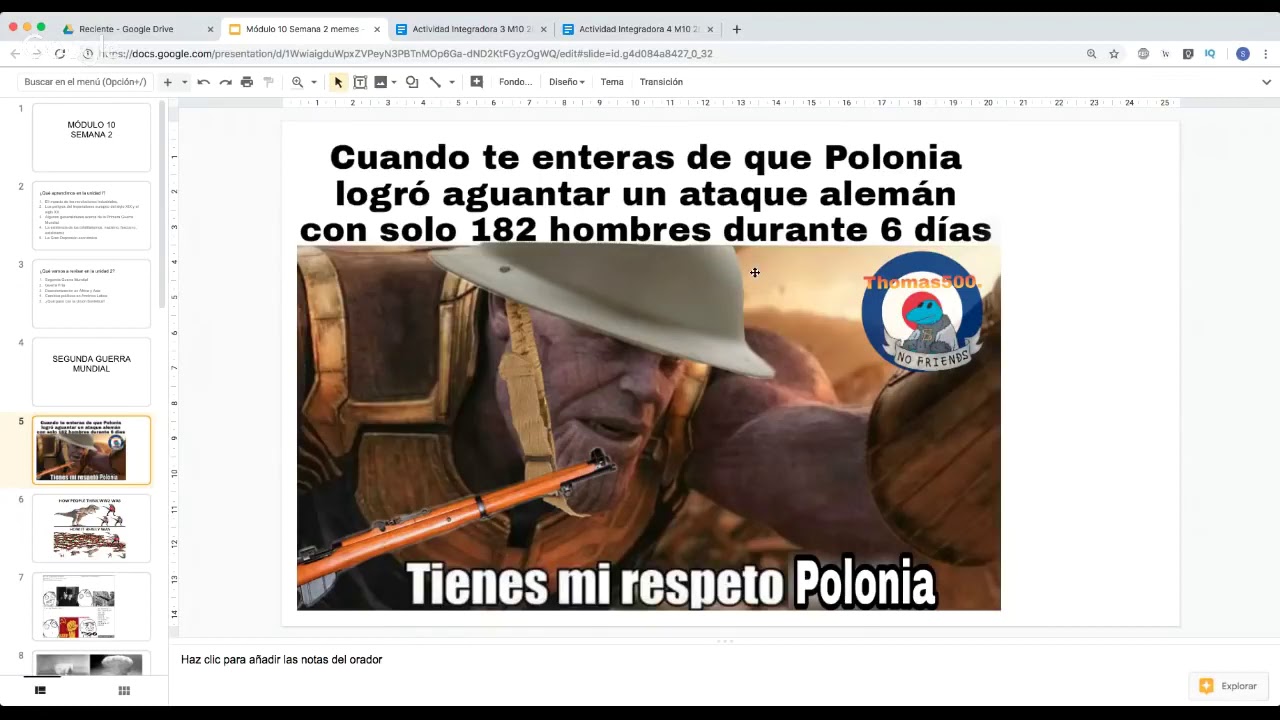Click the Tema button
Viewport: 1280px width, 720px height.
click(612, 82)
